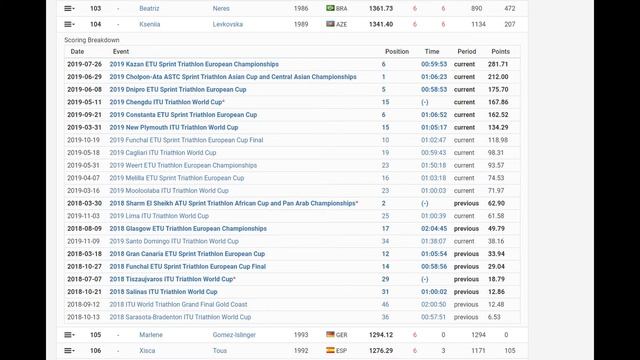Open 2019 Weert ETU European Championships
This screenshot has width=640, height=360.
pos(183,166)
